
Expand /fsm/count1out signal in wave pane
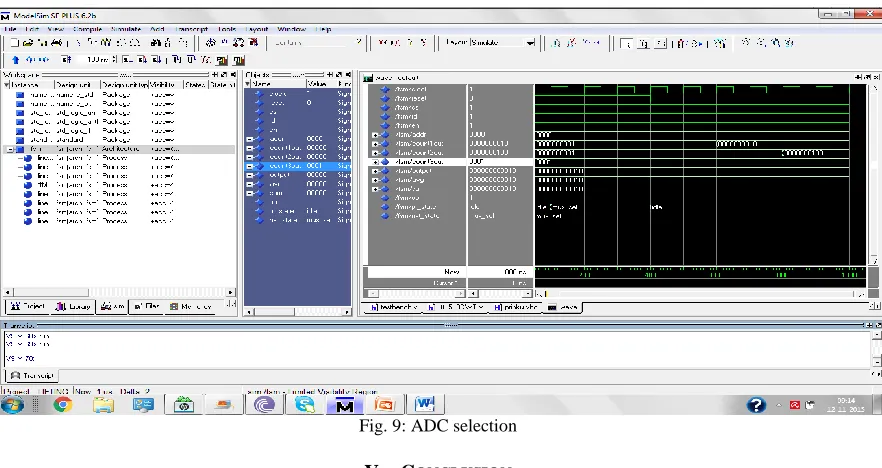click(376, 144)
